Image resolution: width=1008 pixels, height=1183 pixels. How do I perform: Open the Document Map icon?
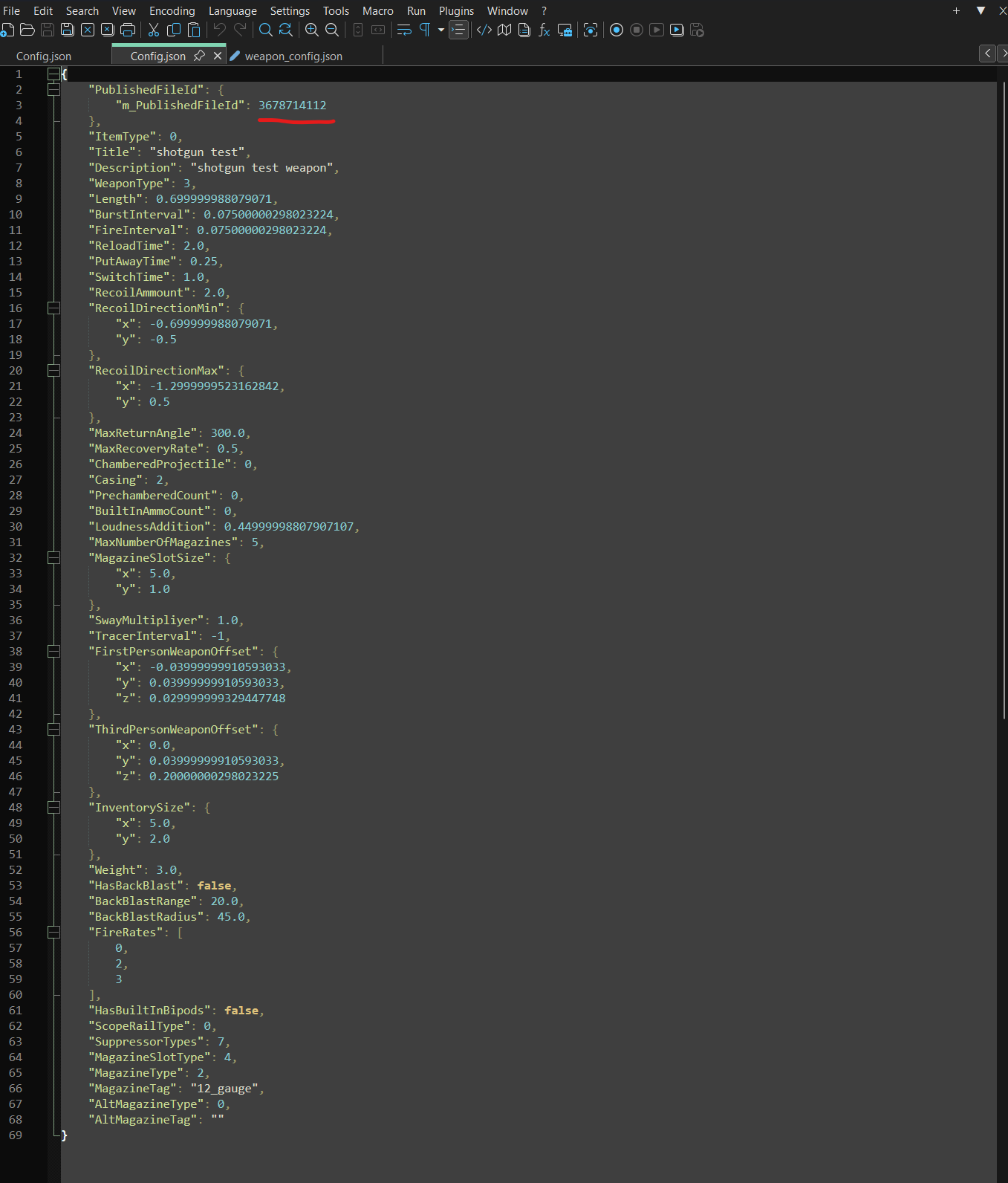(x=504, y=30)
